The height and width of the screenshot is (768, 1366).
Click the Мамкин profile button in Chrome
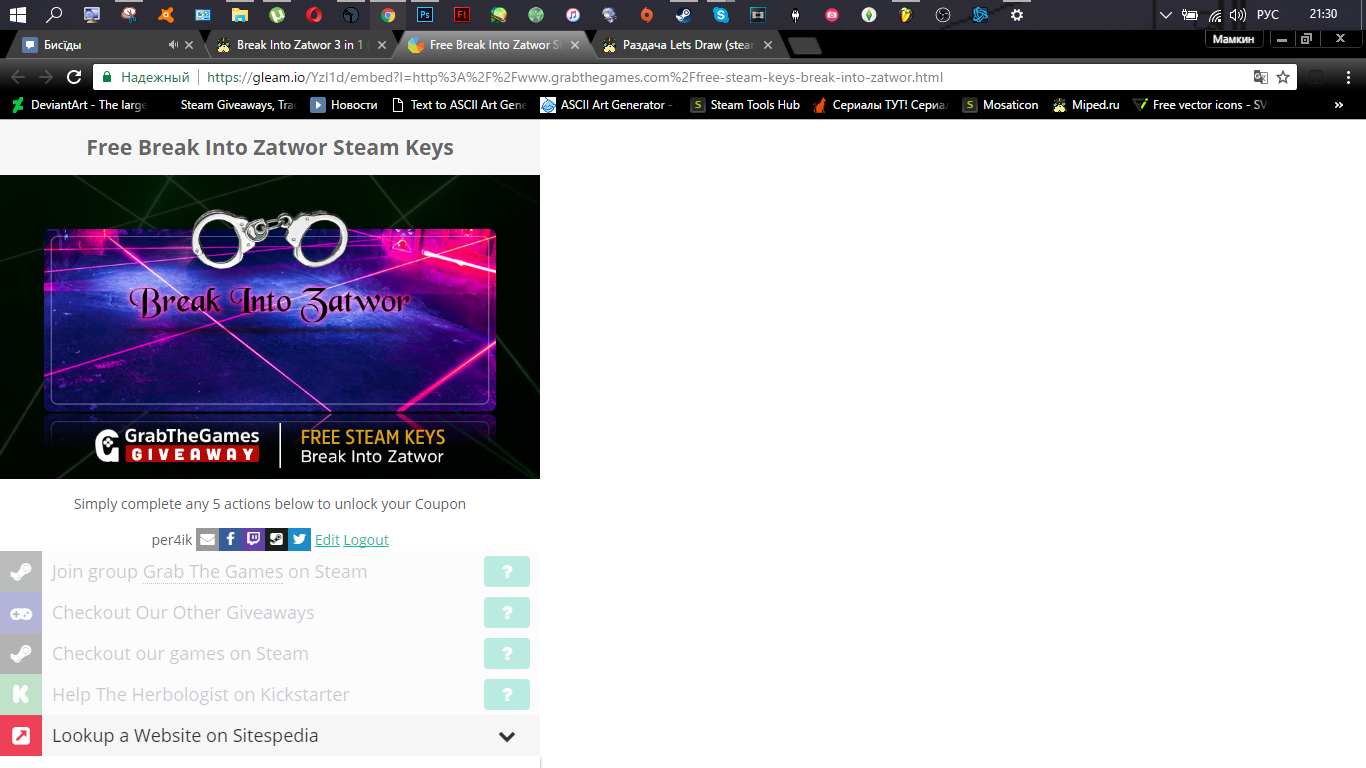(1233, 39)
